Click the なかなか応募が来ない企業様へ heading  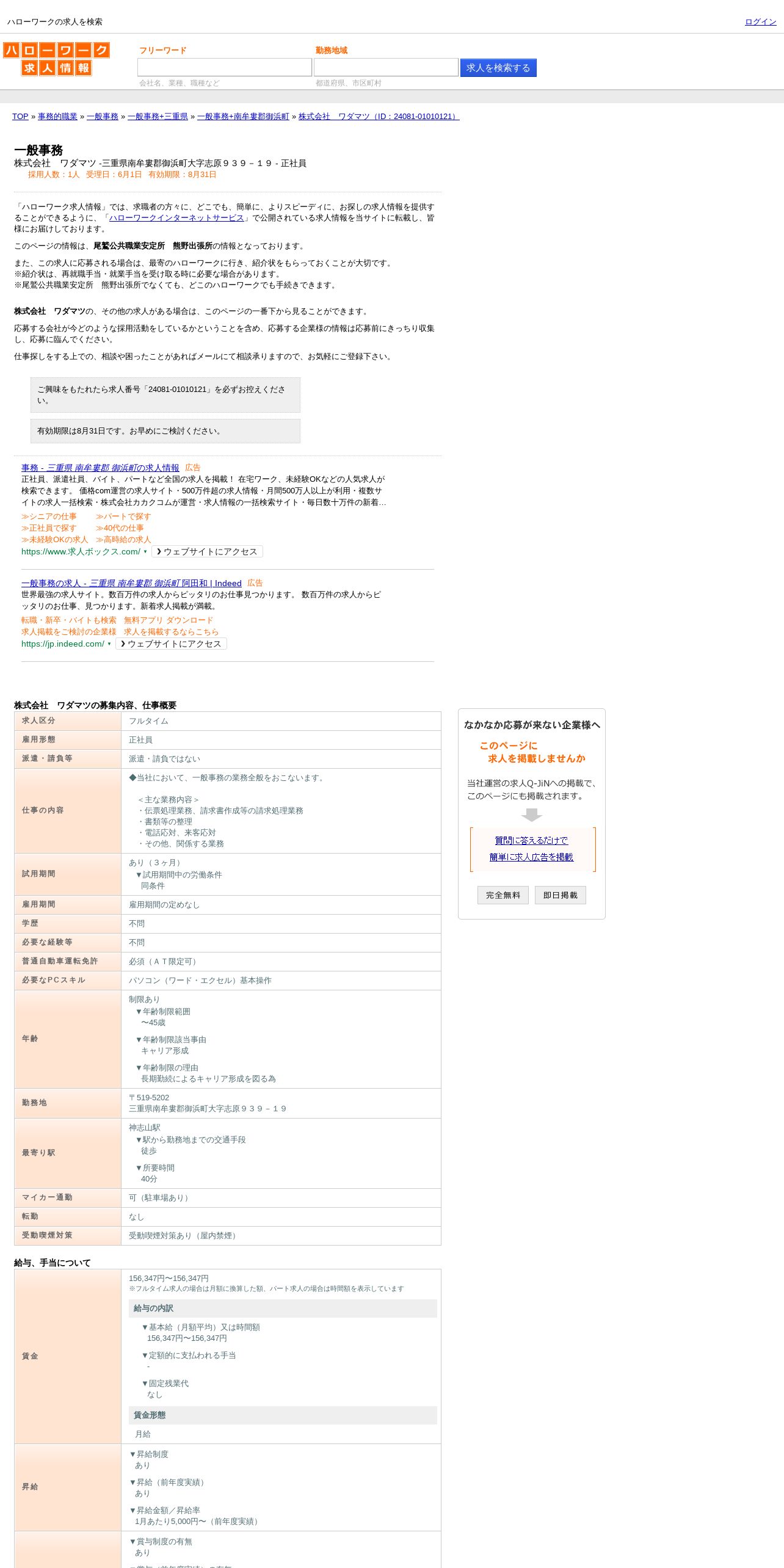[x=532, y=725]
